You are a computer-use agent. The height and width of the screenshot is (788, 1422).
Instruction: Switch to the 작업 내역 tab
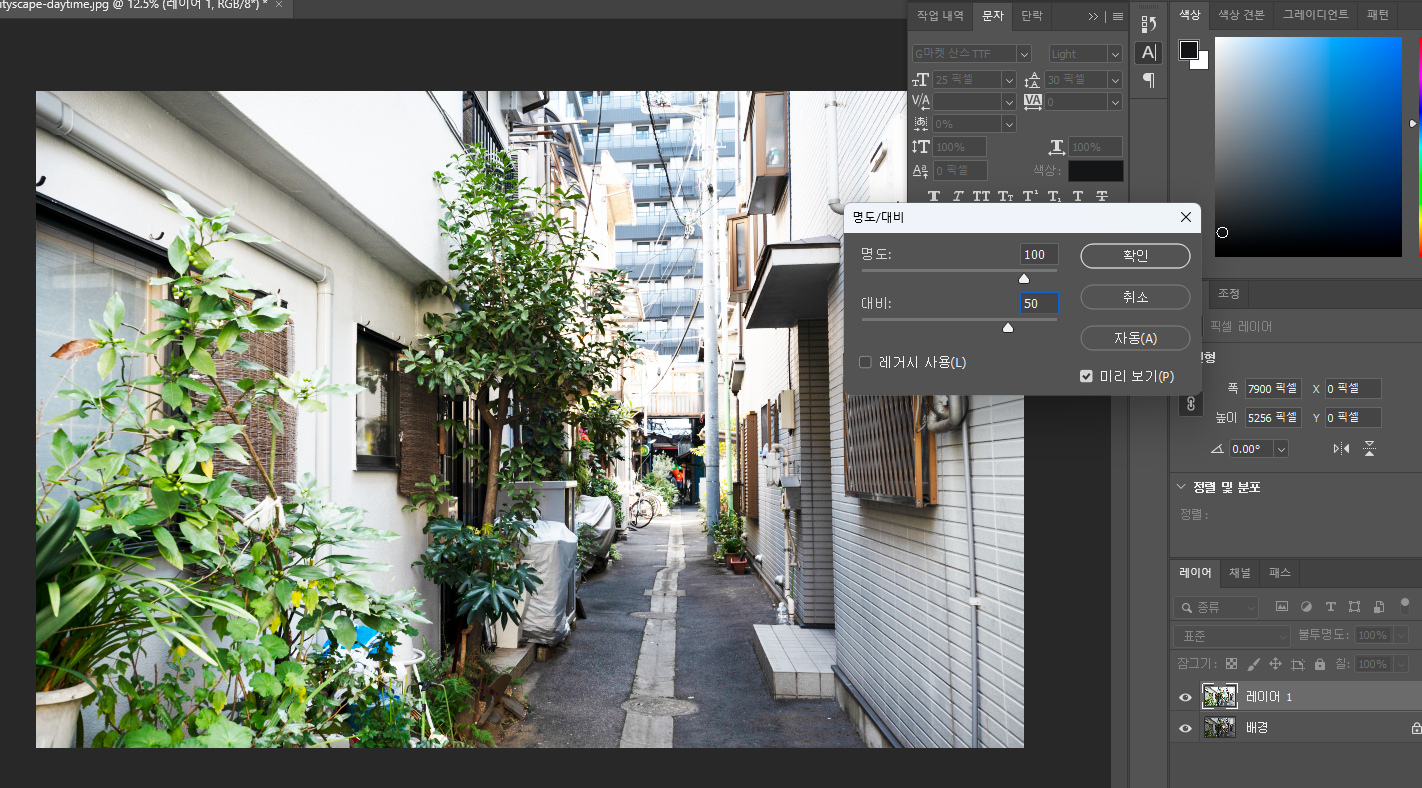point(940,16)
